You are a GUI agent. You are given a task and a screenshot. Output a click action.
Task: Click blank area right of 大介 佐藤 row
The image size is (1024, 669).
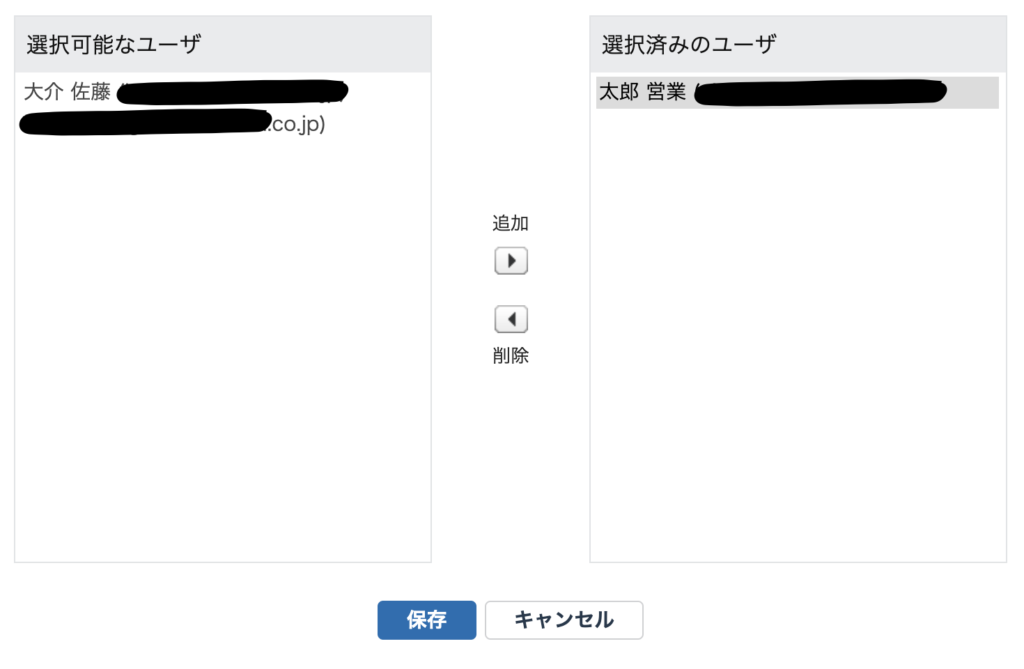389,92
